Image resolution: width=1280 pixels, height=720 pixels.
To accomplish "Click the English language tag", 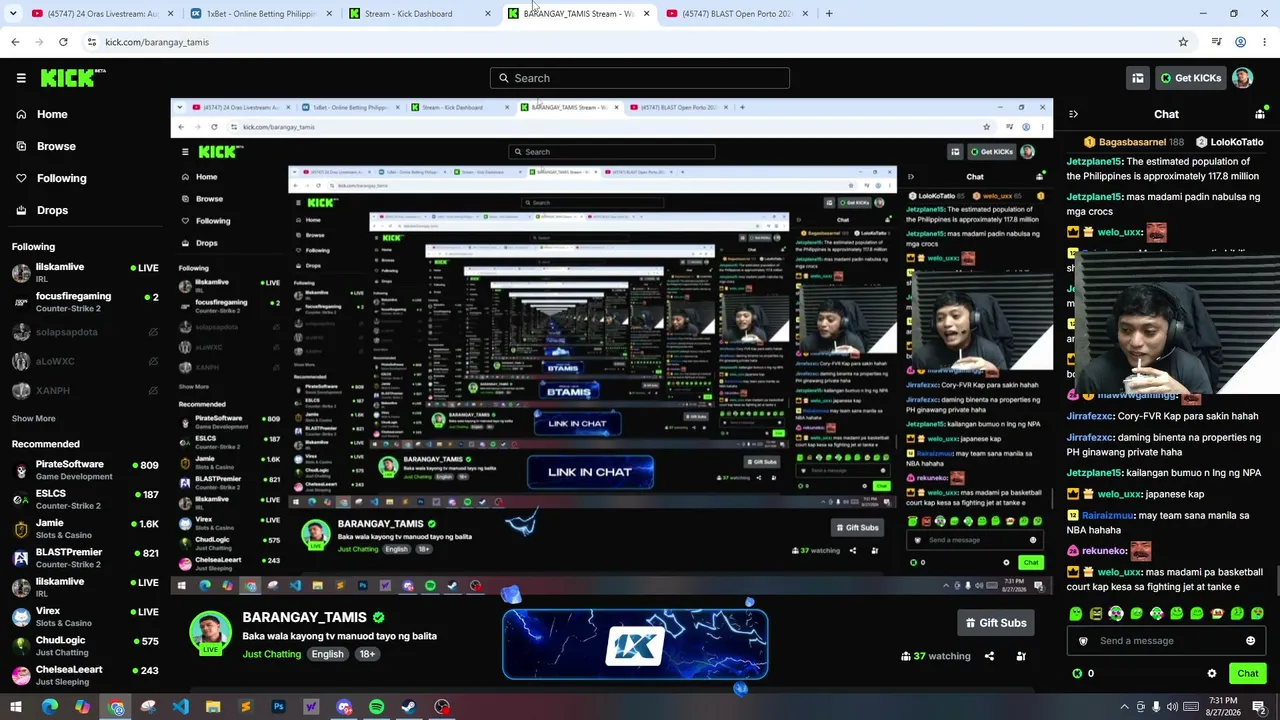I will pos(327,654).
